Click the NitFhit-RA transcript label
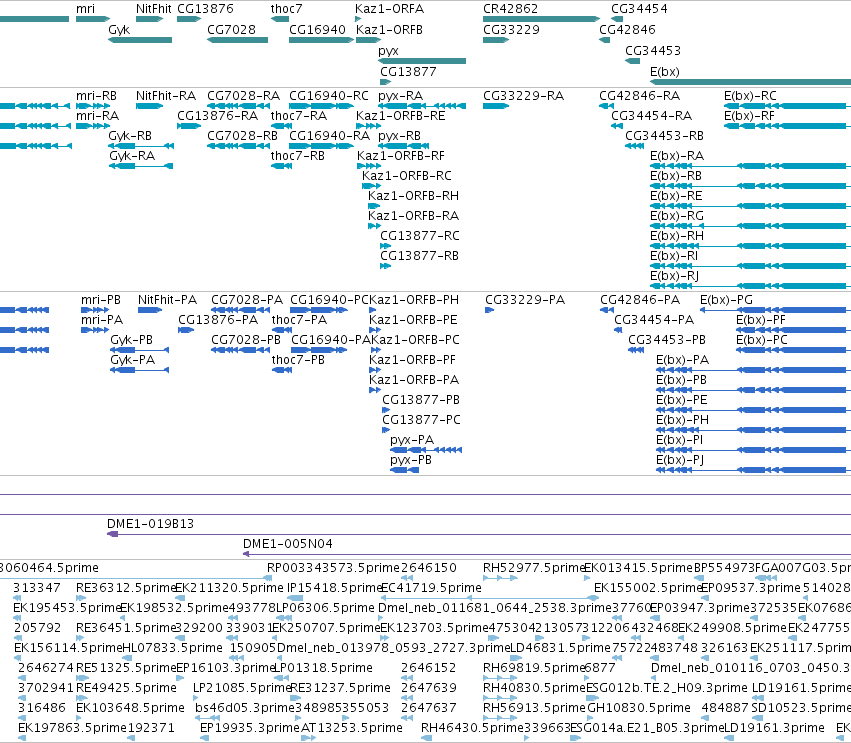The height and width of the screenshot is (743, 851). click(166, 96)
